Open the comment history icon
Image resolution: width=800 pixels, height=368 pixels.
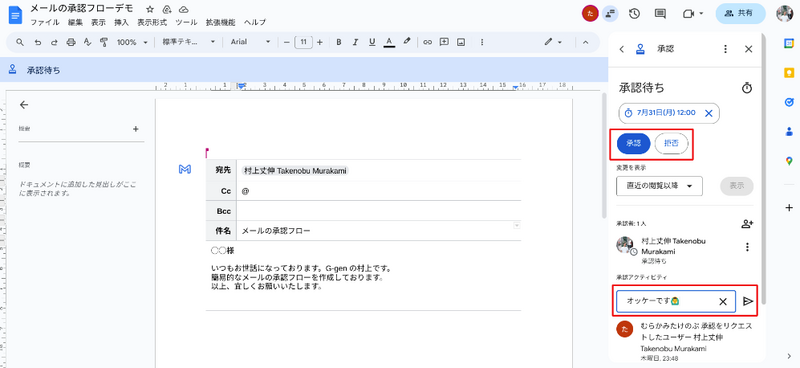pyautogui.click(x=660, y=14)
